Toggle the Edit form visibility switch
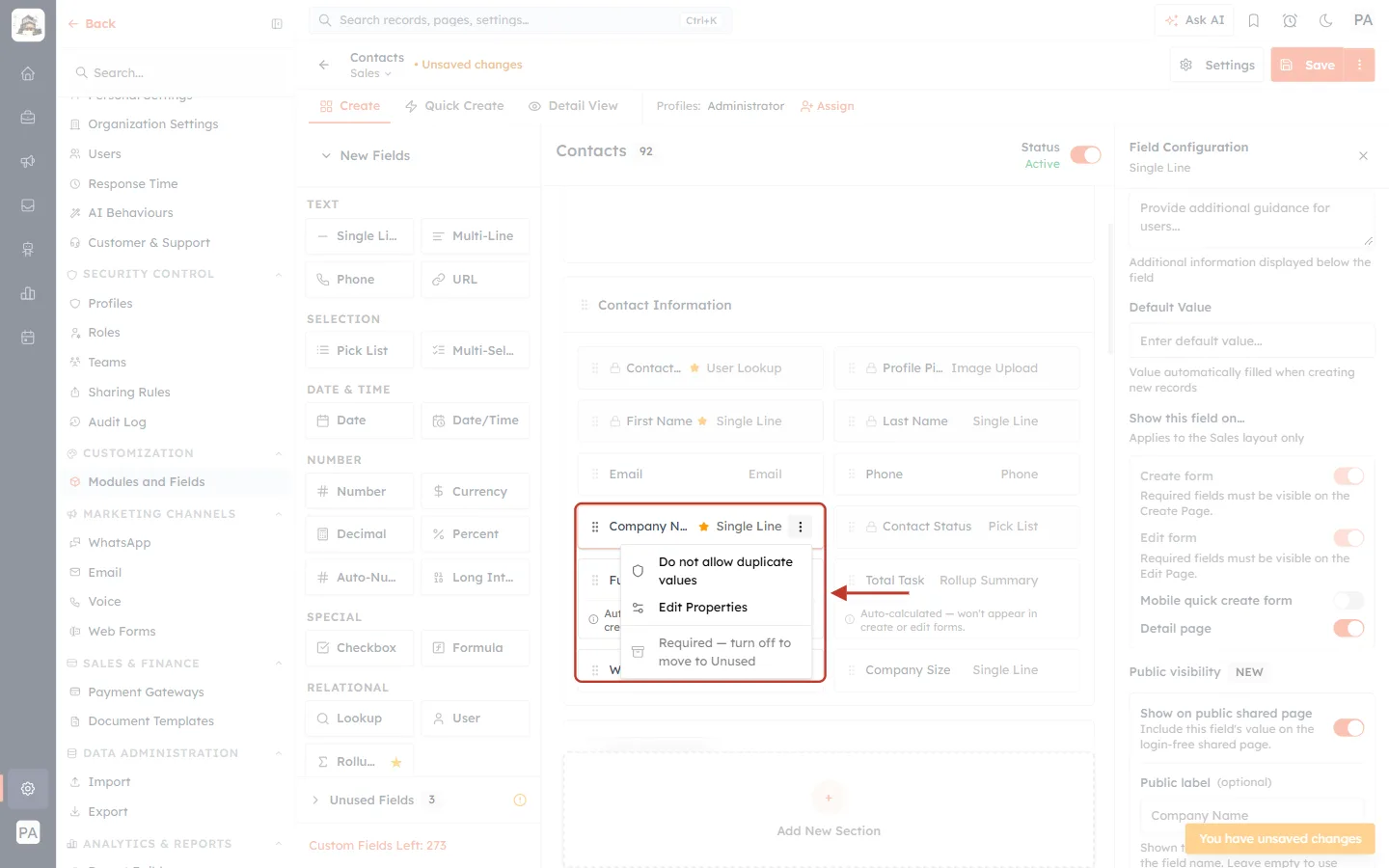1389x868 pixels. (x=1348, y=537)
